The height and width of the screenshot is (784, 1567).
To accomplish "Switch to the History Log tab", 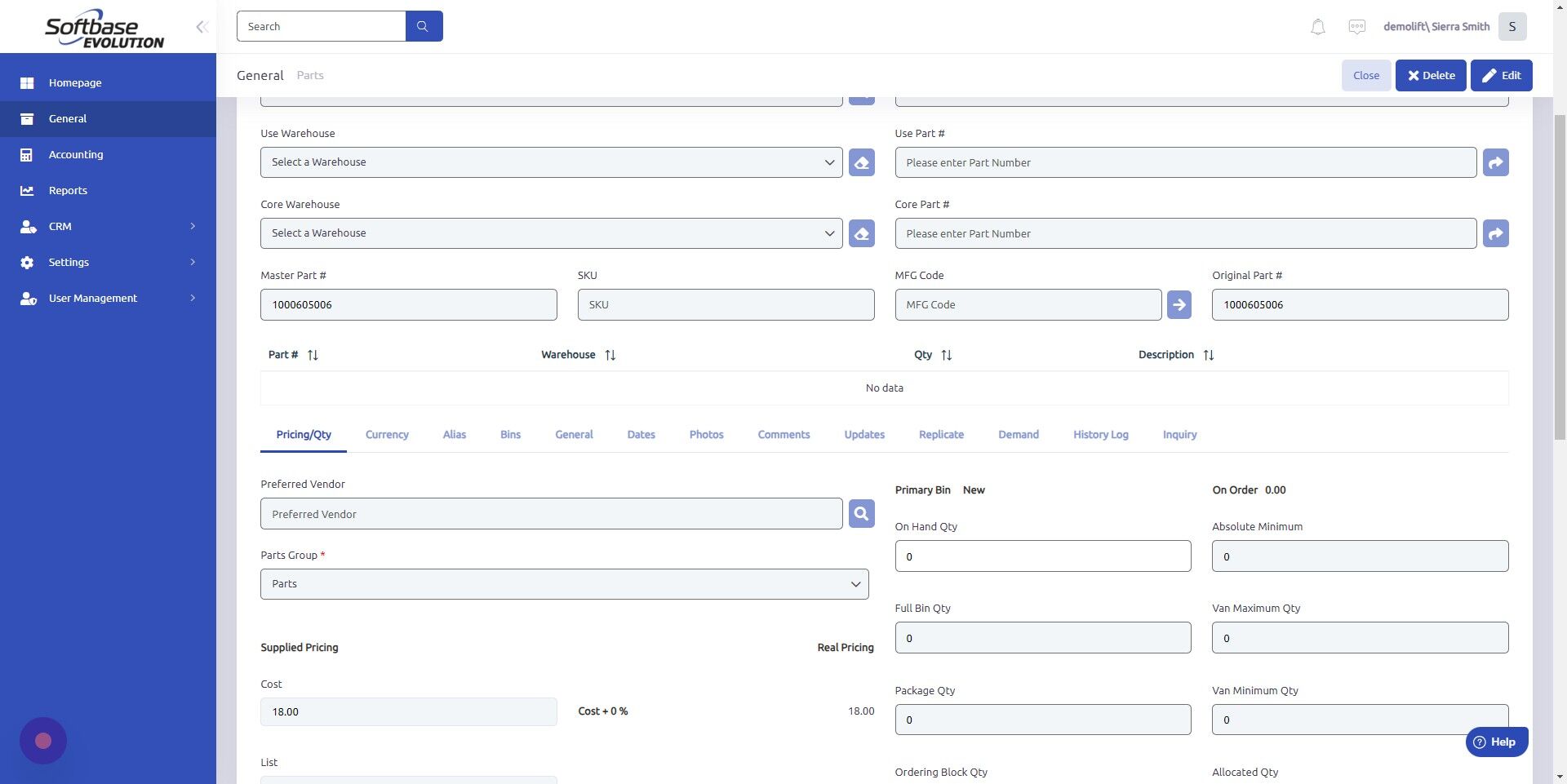I will 1100,434.
